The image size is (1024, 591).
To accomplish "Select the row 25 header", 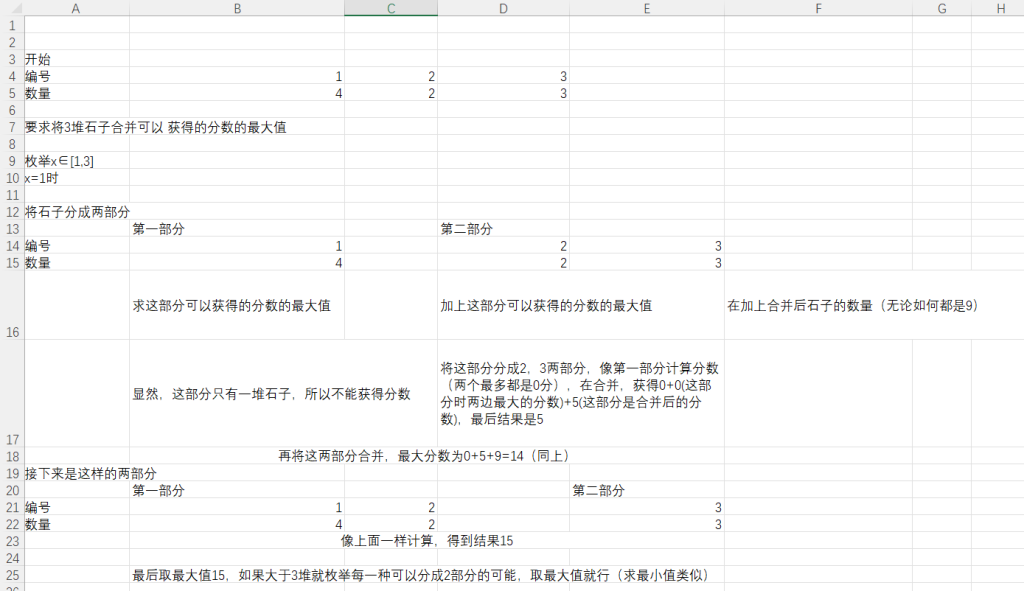I will click(x=11, y=575).
